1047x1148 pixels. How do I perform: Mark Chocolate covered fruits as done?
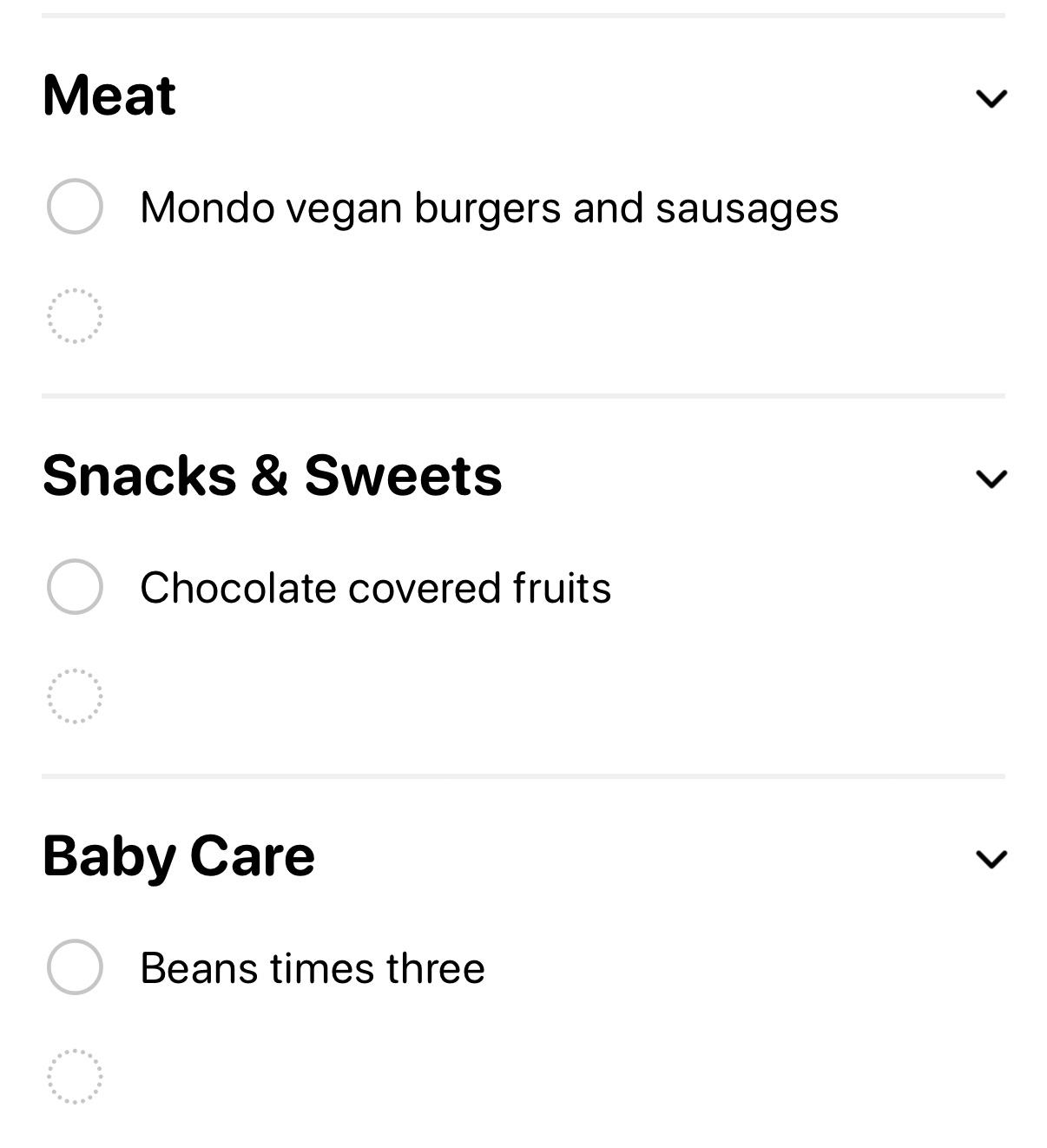(x=75, y=587)
